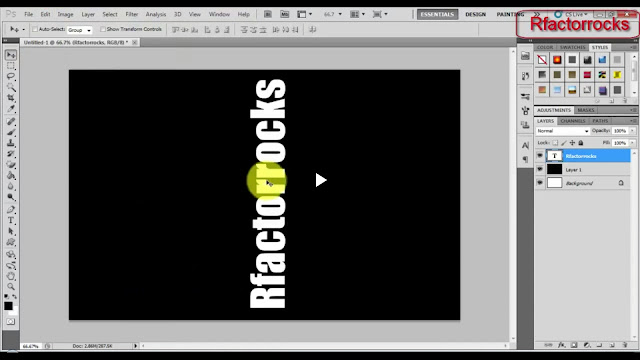640x360 pixels.
Task: Switch to the Channels tab
Action: click(573, 121)
